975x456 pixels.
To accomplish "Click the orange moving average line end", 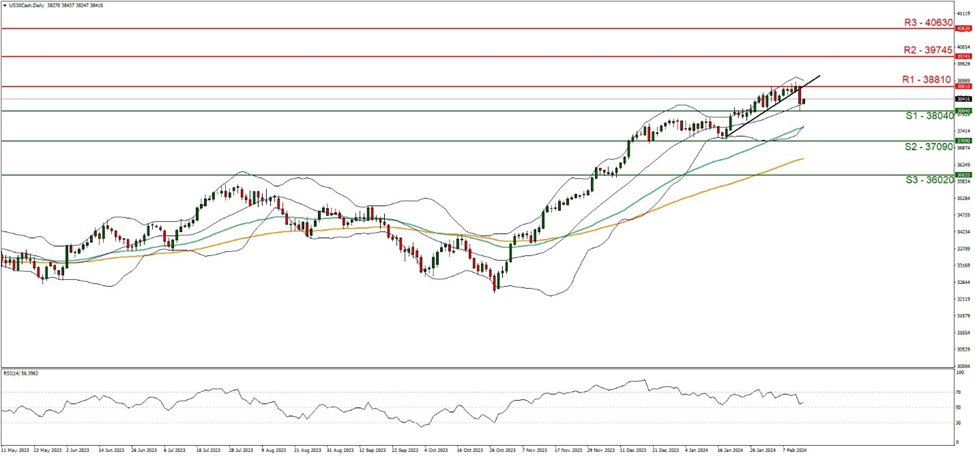I will click(x=801, y=159).
